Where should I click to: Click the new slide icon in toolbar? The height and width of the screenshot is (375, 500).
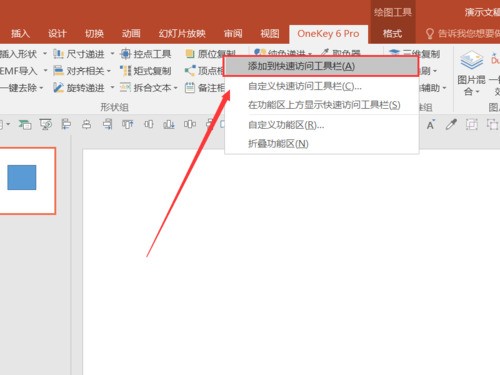(x=25, y=125)
